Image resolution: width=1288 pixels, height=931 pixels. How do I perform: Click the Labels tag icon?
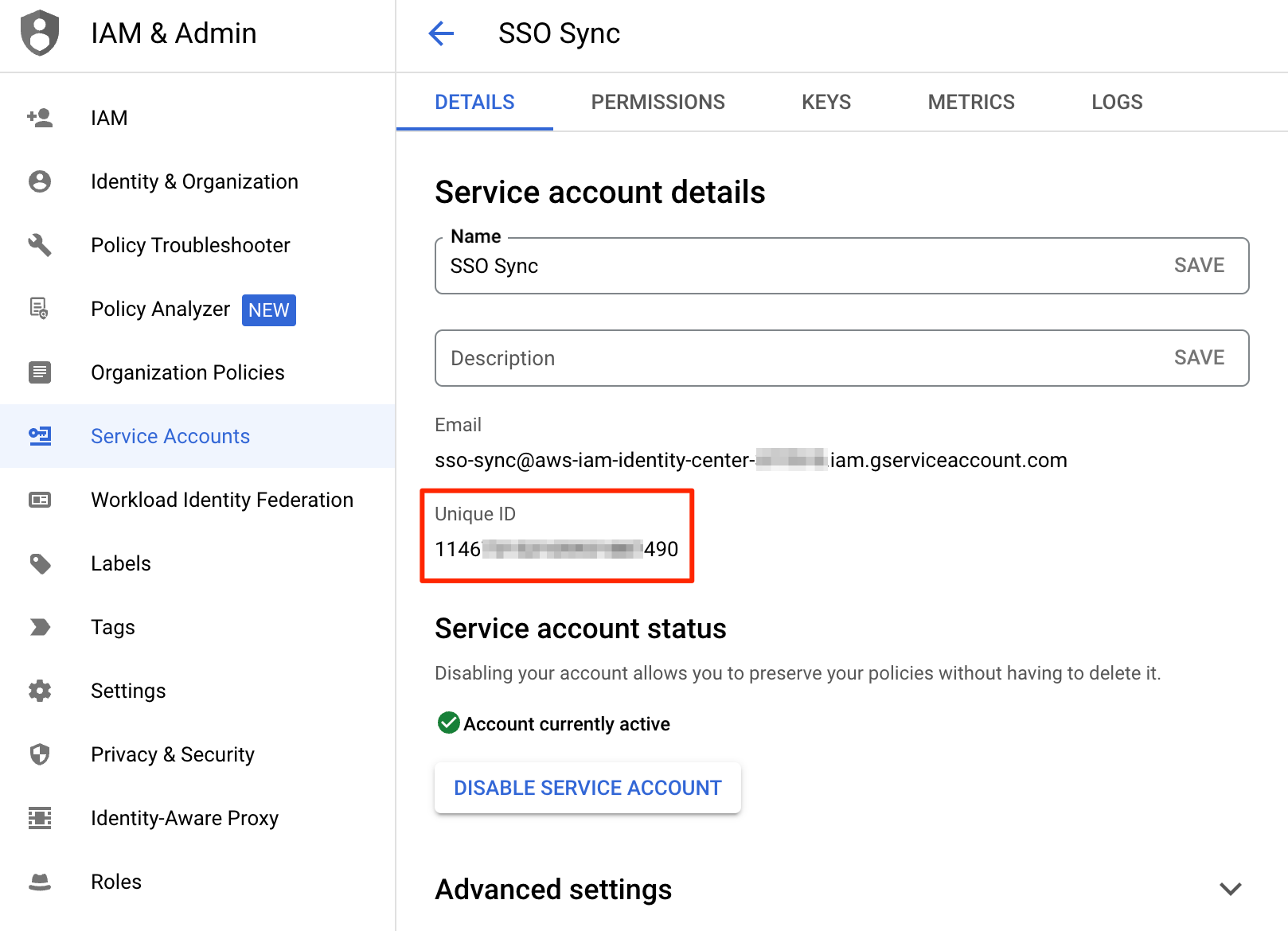pyautogui.click(x=40, y=563)
